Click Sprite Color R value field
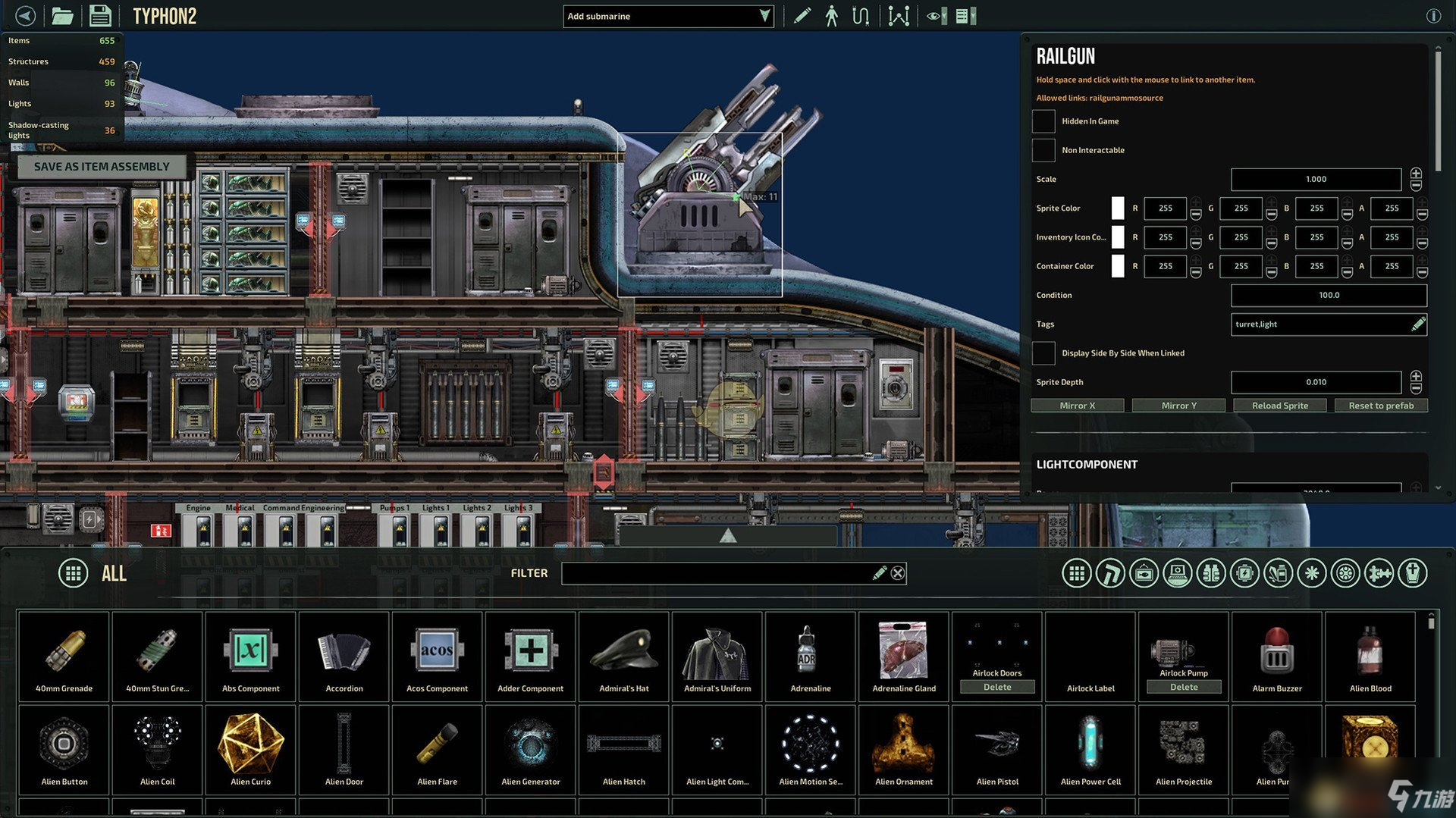 pyautogui.click(x=1166, y=208)
